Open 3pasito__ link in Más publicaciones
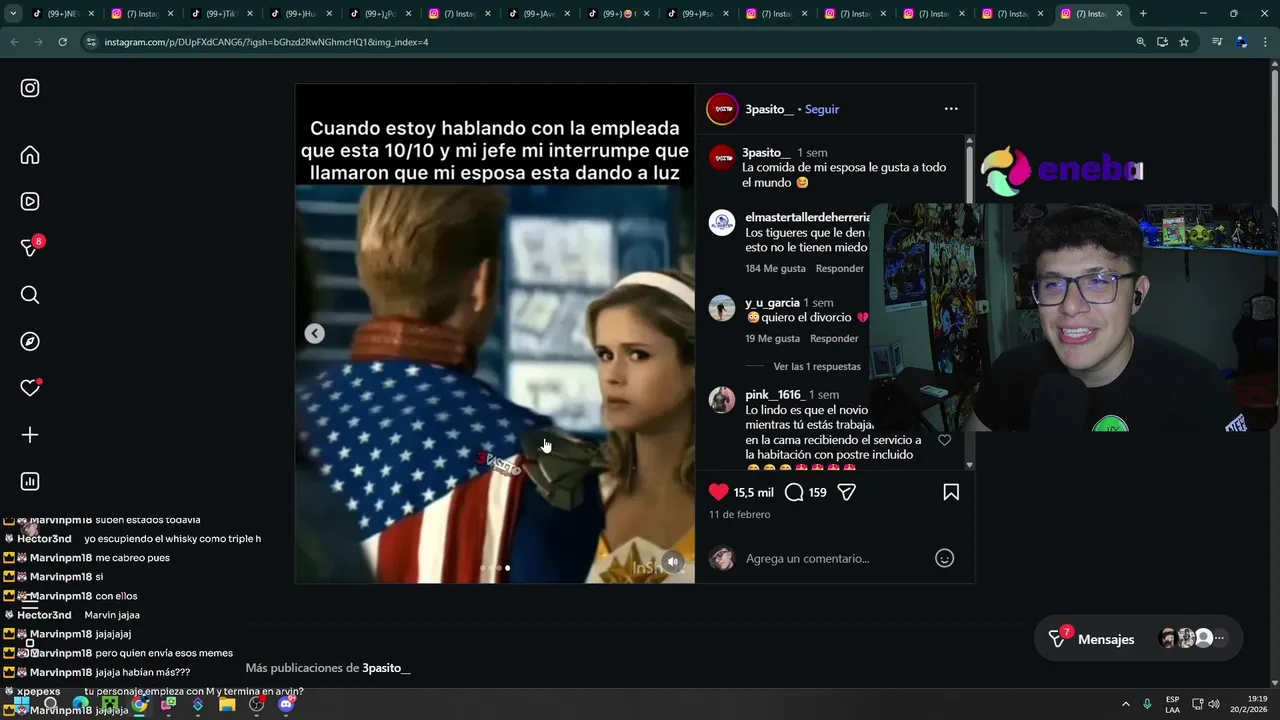 [386, 668]
